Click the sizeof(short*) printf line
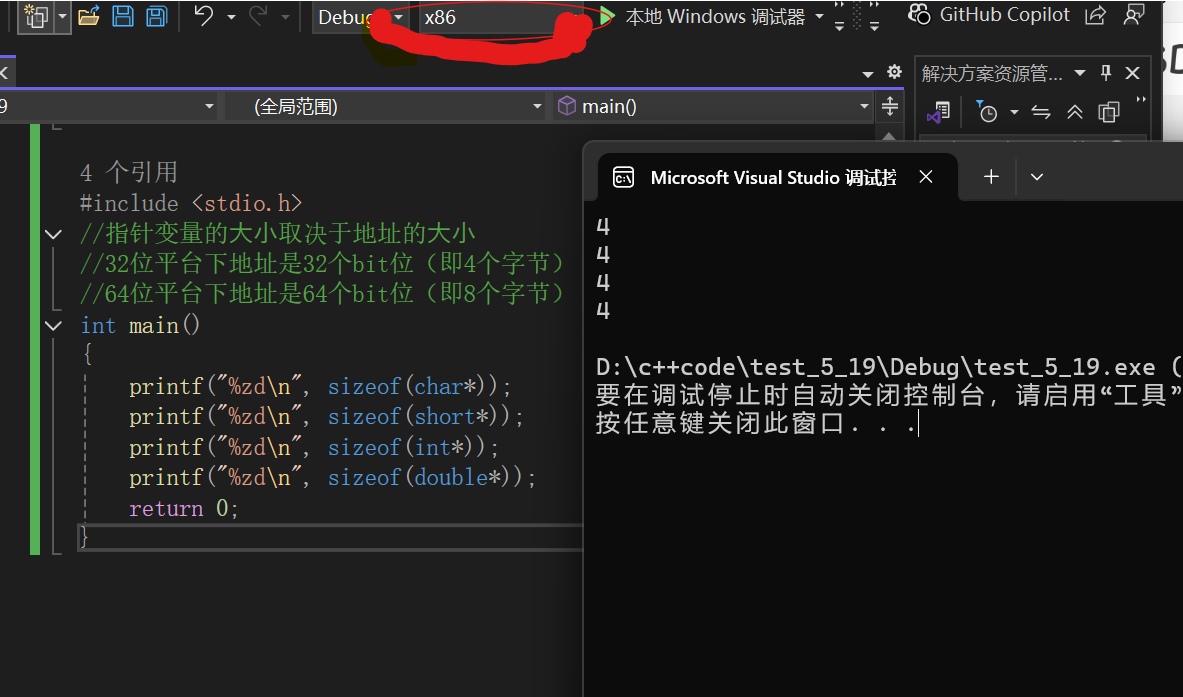Screen dimensions: 1183x697 pyautogui.click(x=326, y=416)
